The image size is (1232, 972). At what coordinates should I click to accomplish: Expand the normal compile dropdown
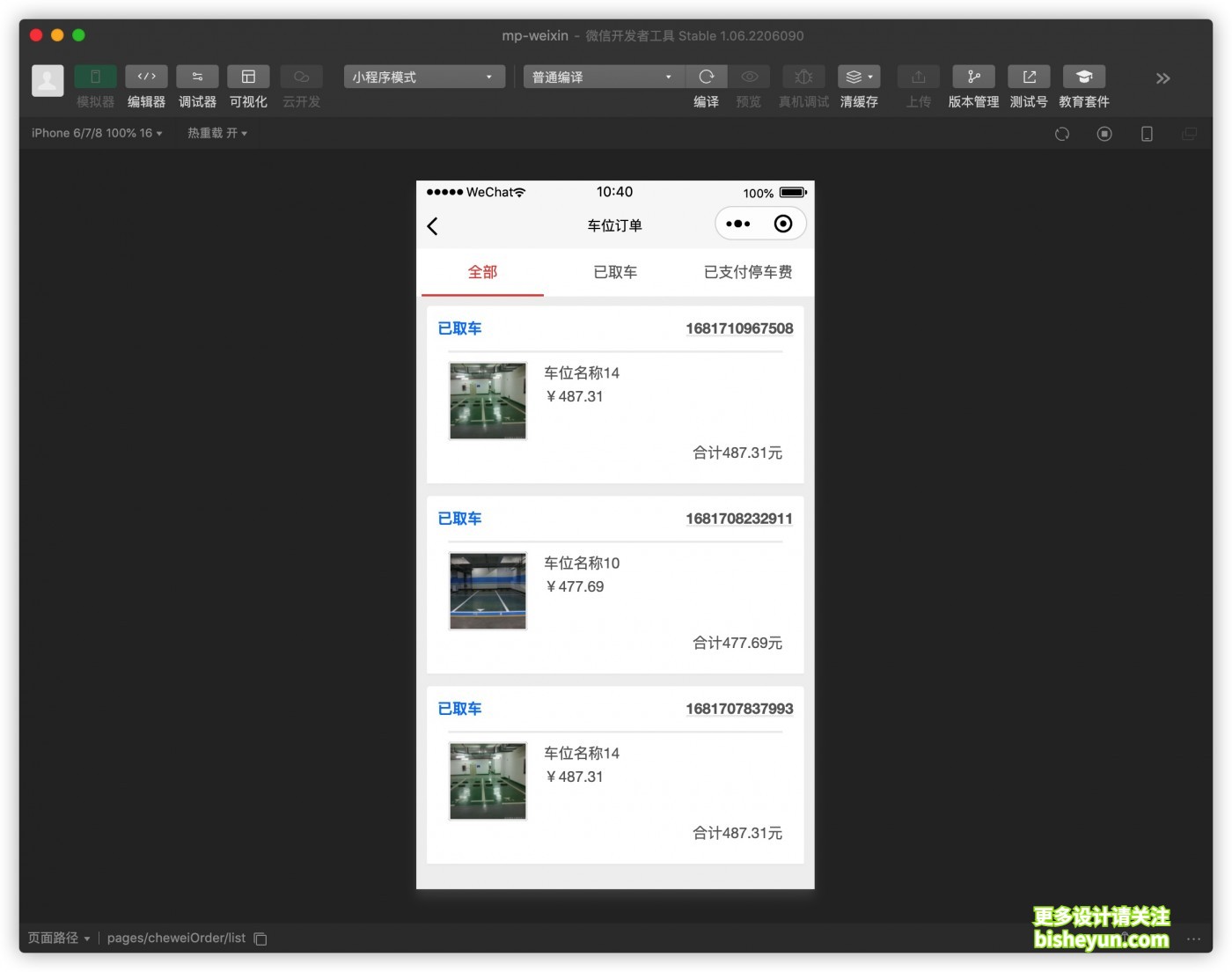602,77
